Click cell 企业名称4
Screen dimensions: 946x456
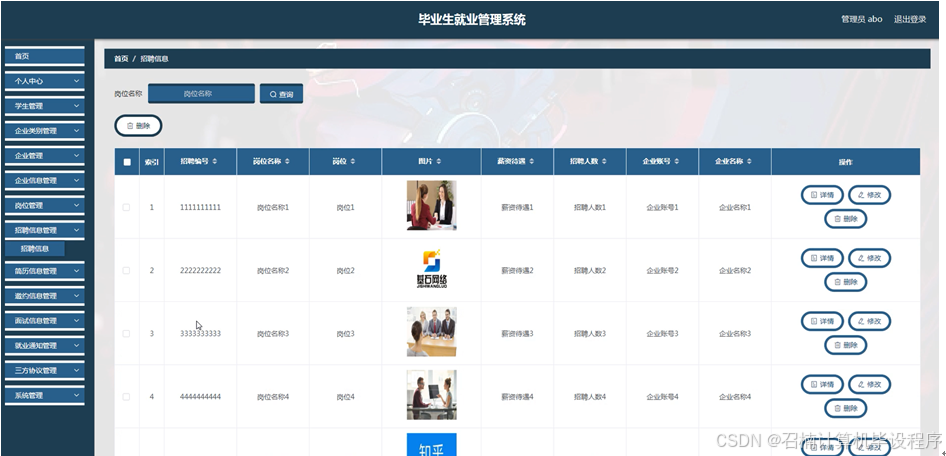coord(735,397)
